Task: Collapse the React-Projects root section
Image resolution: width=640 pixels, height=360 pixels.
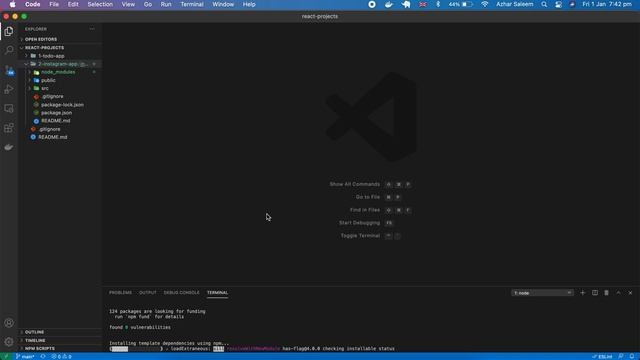Action: coord(60,48)
